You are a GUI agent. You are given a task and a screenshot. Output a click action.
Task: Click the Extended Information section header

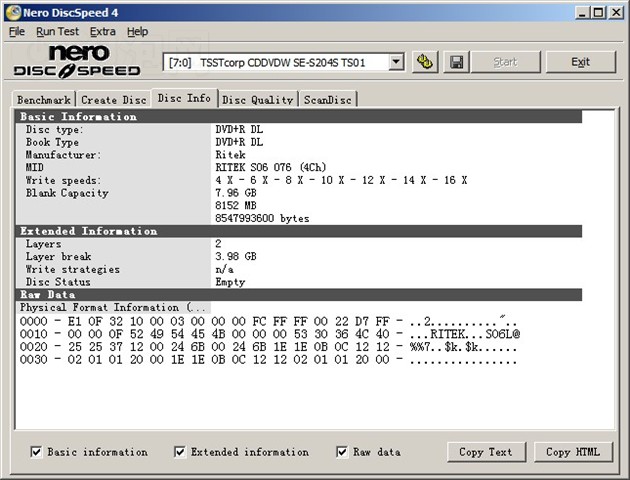(x=299, y=231)
